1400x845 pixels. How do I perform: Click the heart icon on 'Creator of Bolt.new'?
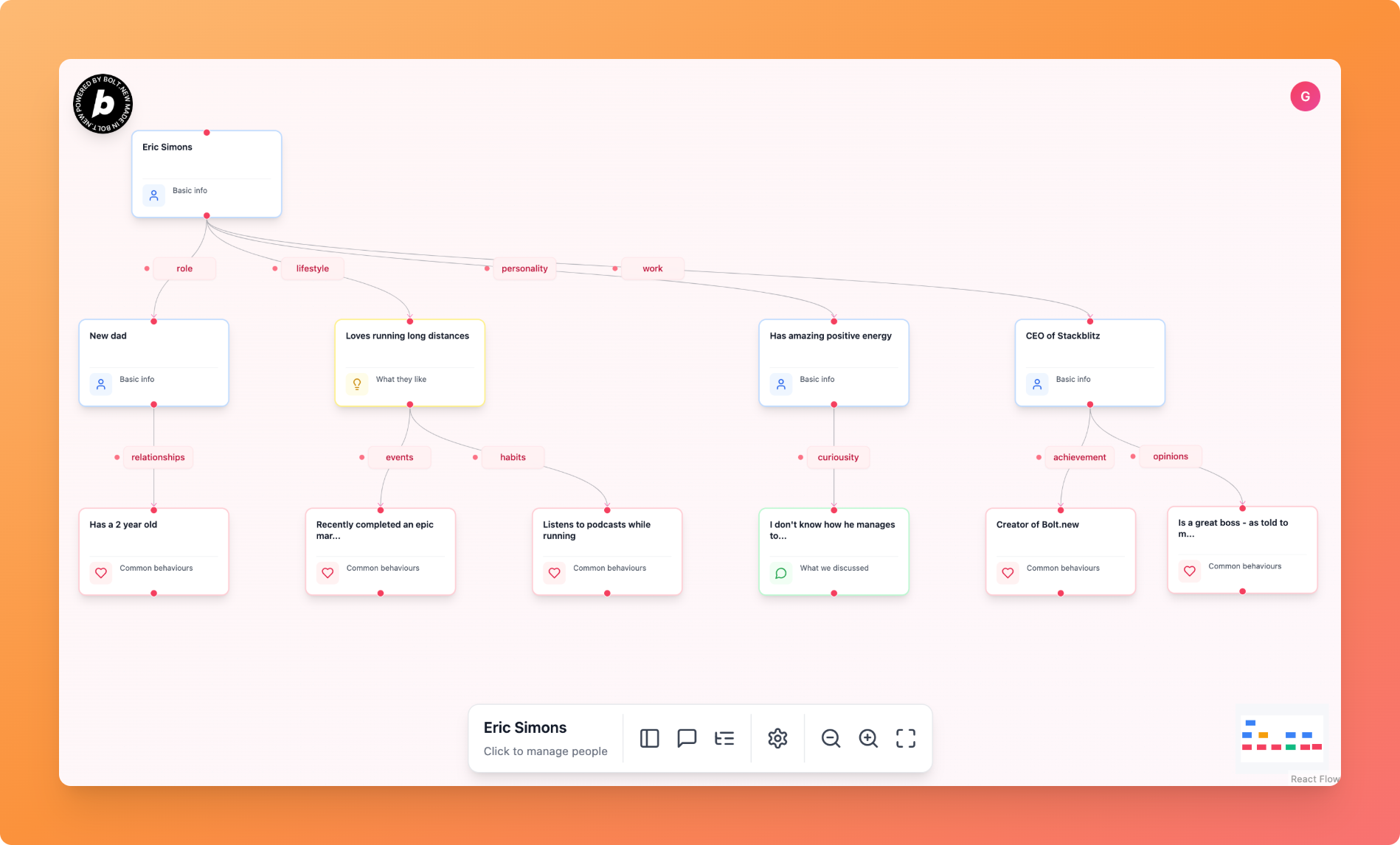pos(1007,573)
